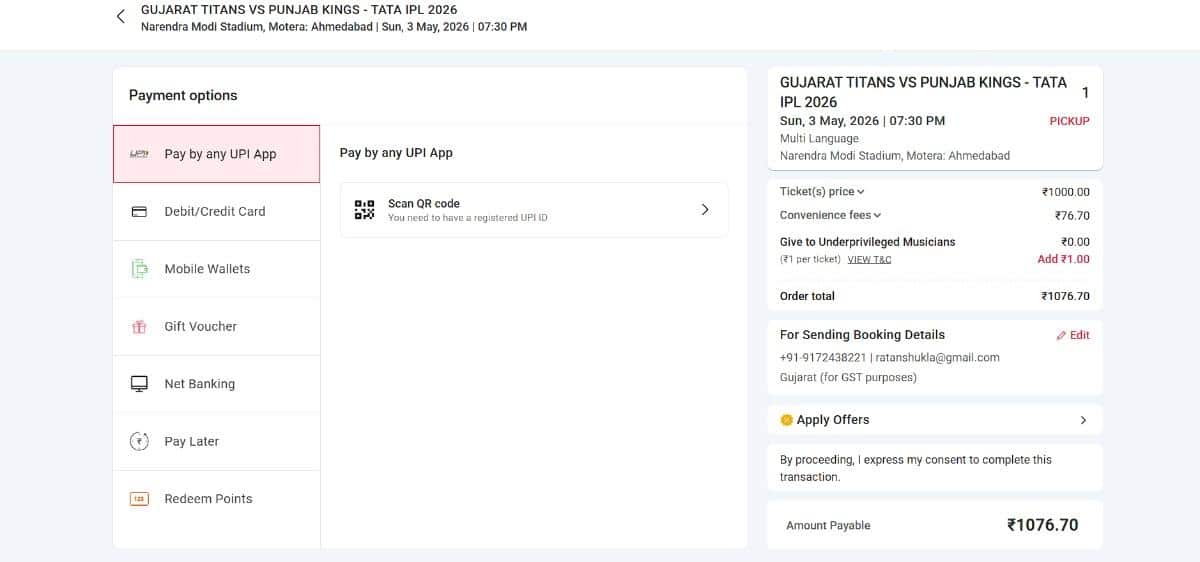Click the PICKUP label
Screen dimensions: 1200x562
pyautogui.click(x=1069, y=121)
